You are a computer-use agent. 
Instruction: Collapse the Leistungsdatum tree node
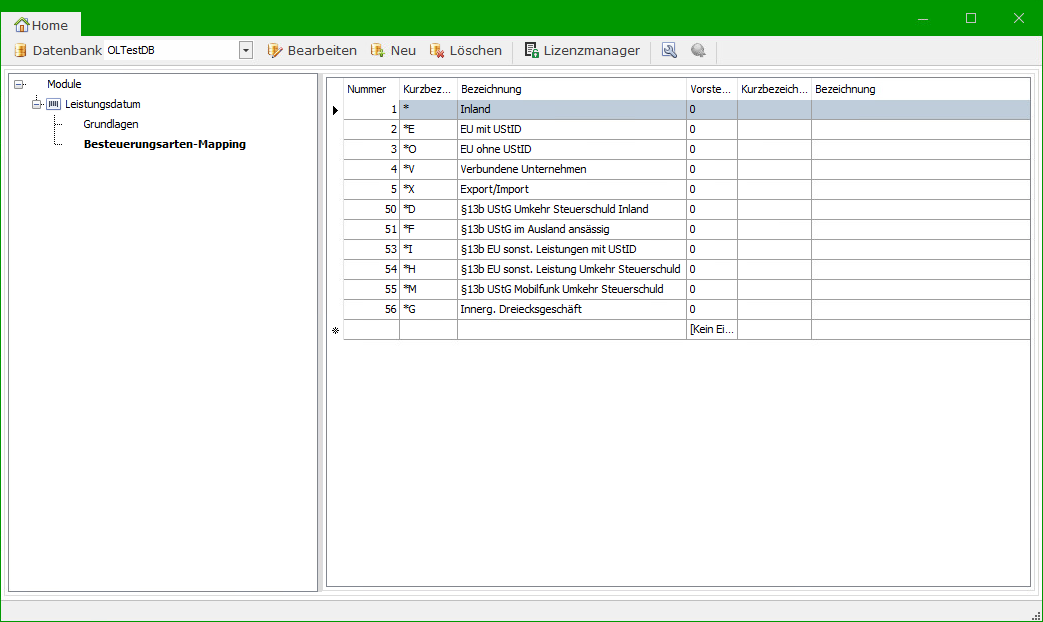[x=37, y=104]
